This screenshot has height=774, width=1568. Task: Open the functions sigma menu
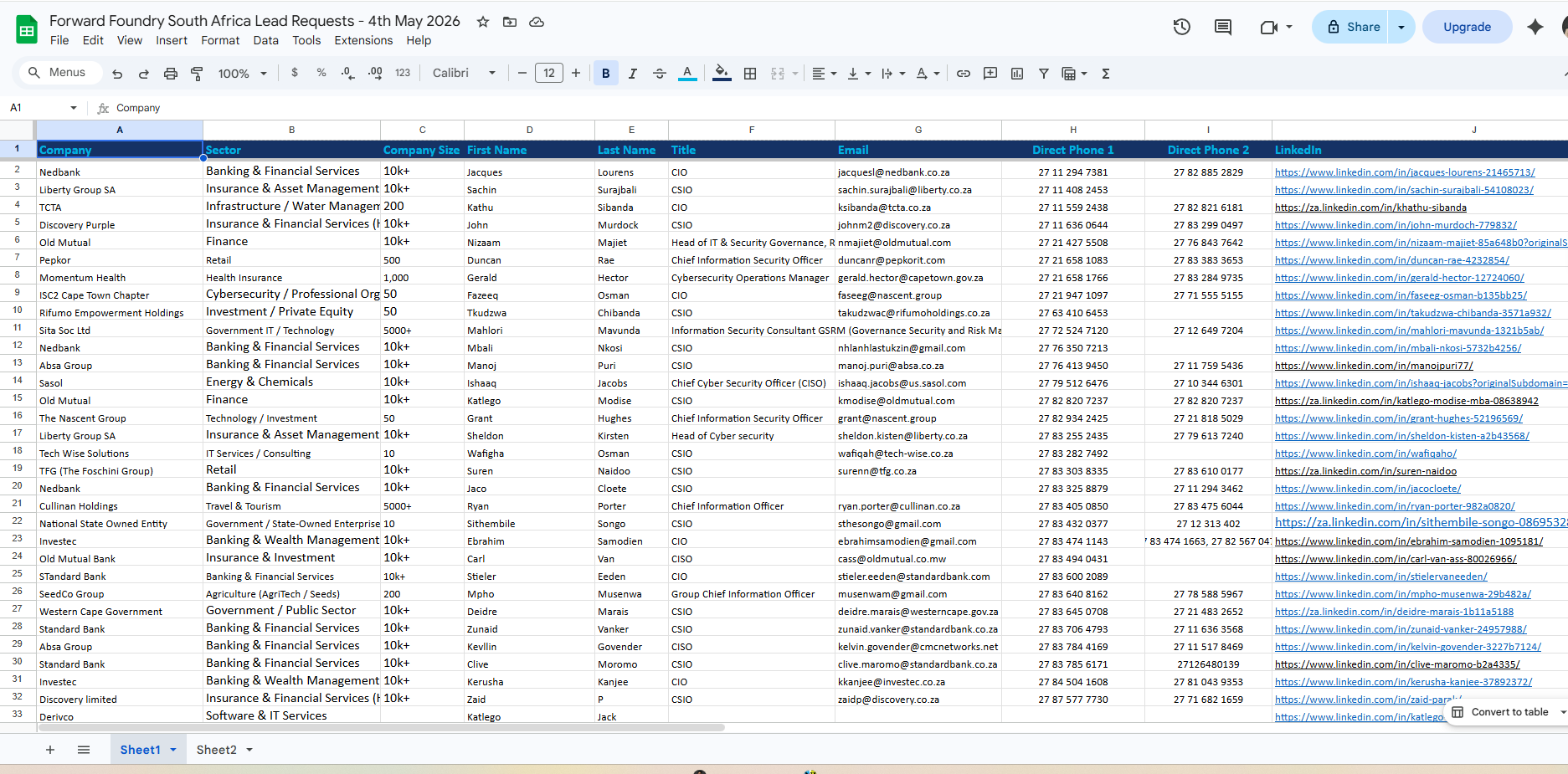pos(1106,74)
